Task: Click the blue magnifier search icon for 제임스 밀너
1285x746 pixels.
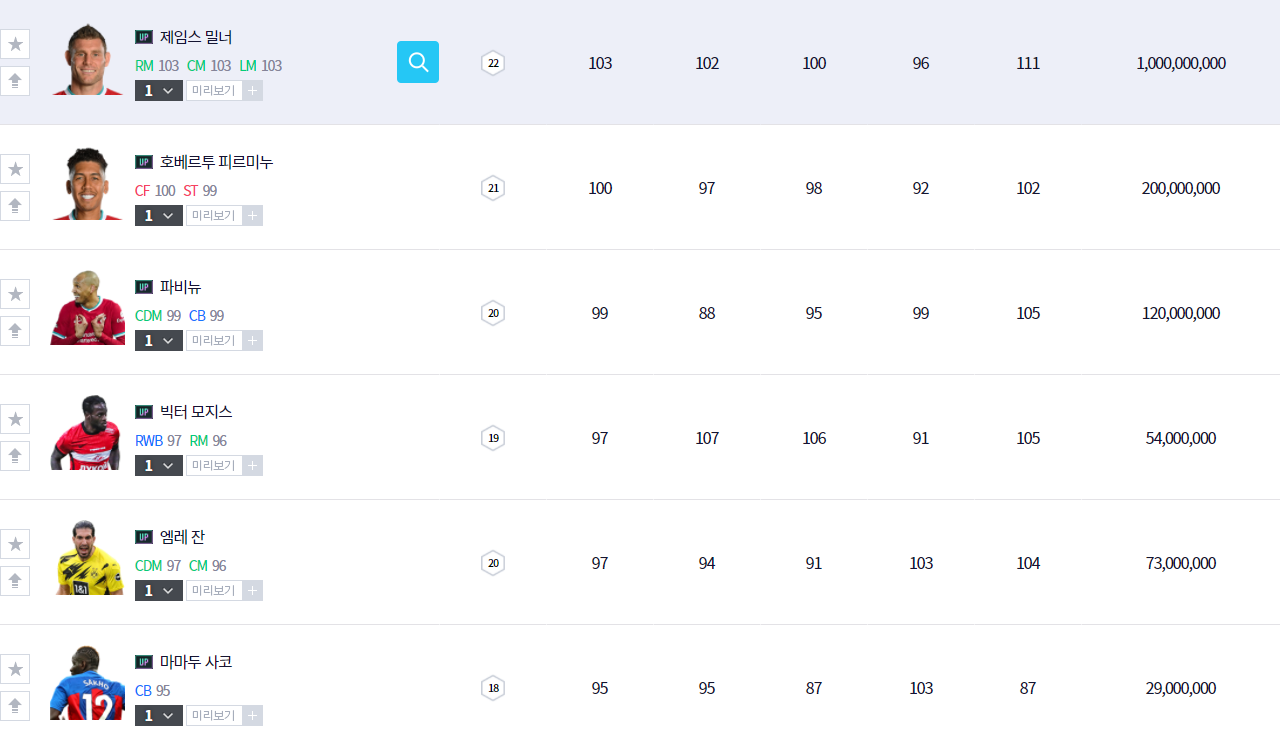Action: pyautogui.click(x=418, y=62)
